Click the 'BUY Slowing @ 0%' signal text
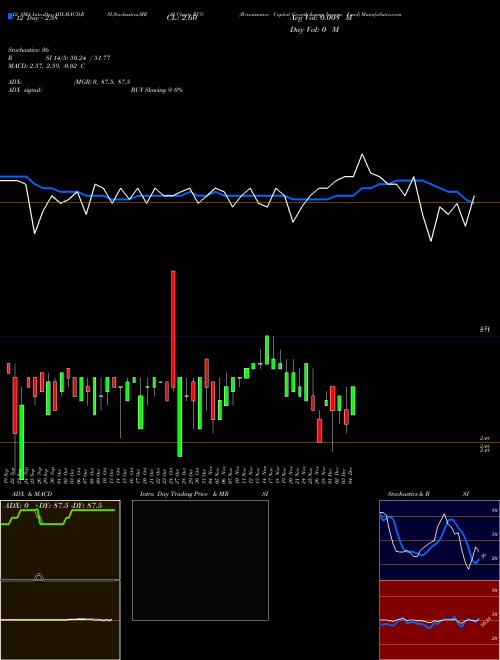Image resolution: width=500 pixels, height=660 pixels. click(157, 90)
